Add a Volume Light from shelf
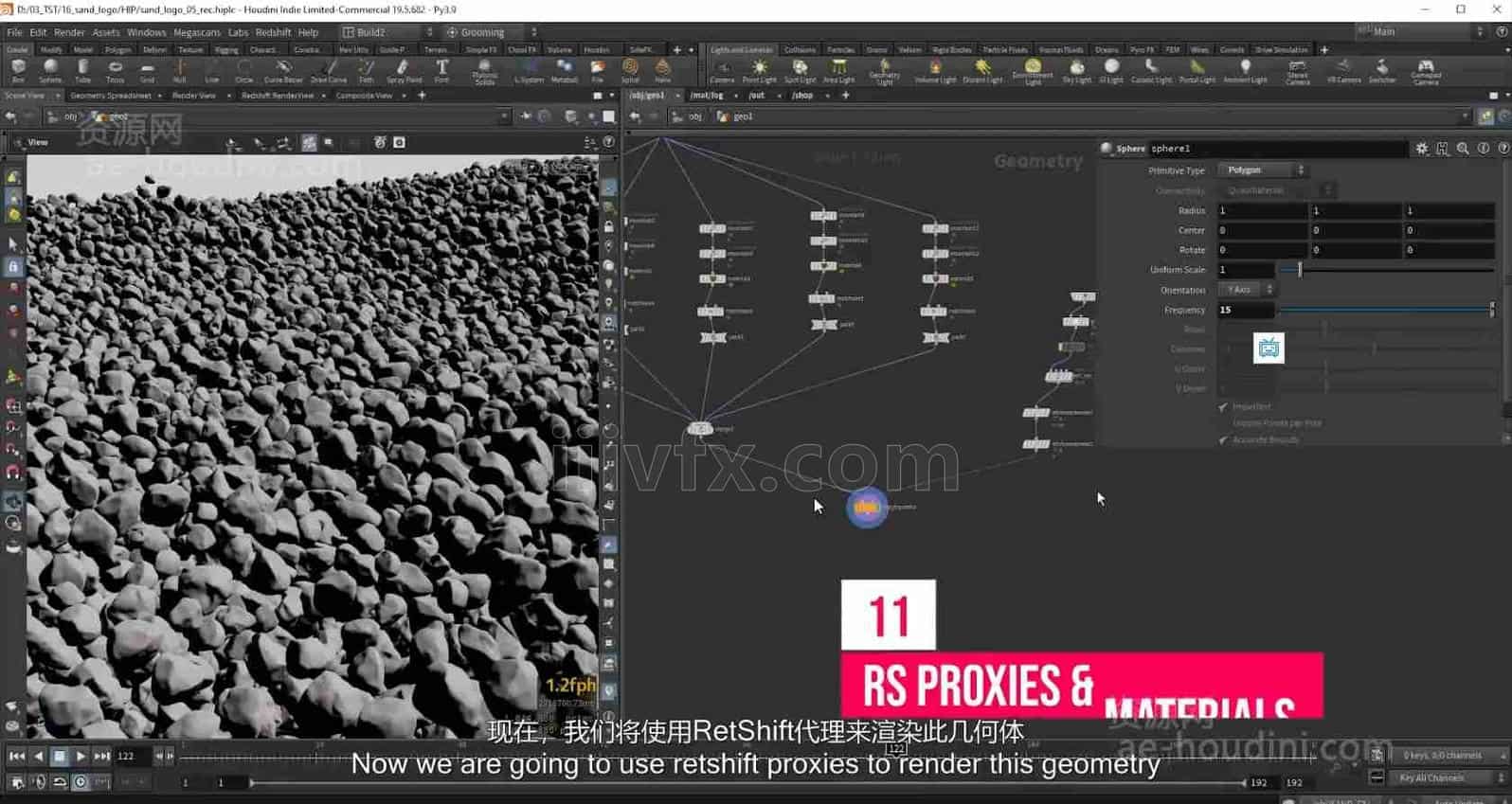Viewport: 1512px width, 804px height. coord(935,71)
